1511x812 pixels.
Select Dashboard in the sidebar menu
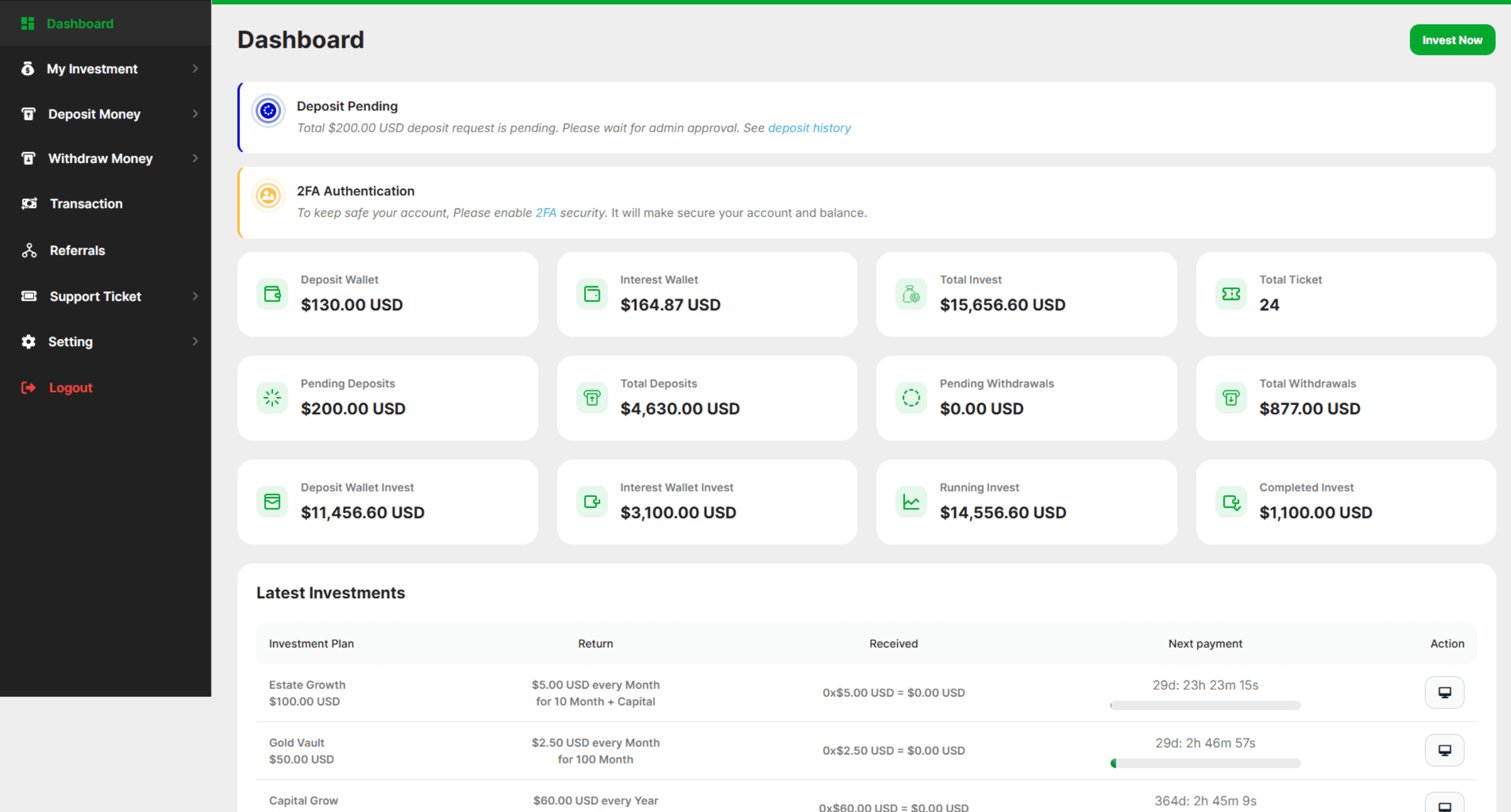tap(80, 23)
